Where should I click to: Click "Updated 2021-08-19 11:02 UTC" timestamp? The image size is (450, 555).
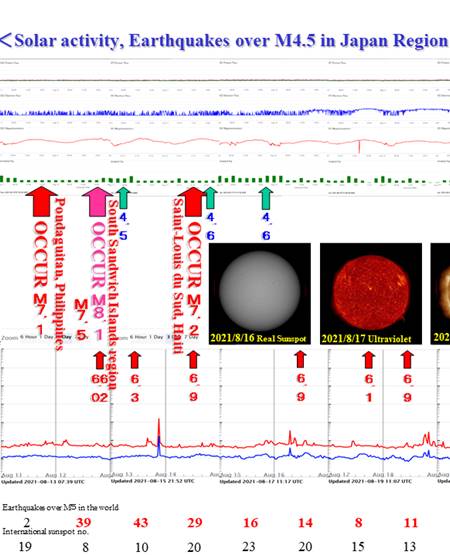click(370, 481)
